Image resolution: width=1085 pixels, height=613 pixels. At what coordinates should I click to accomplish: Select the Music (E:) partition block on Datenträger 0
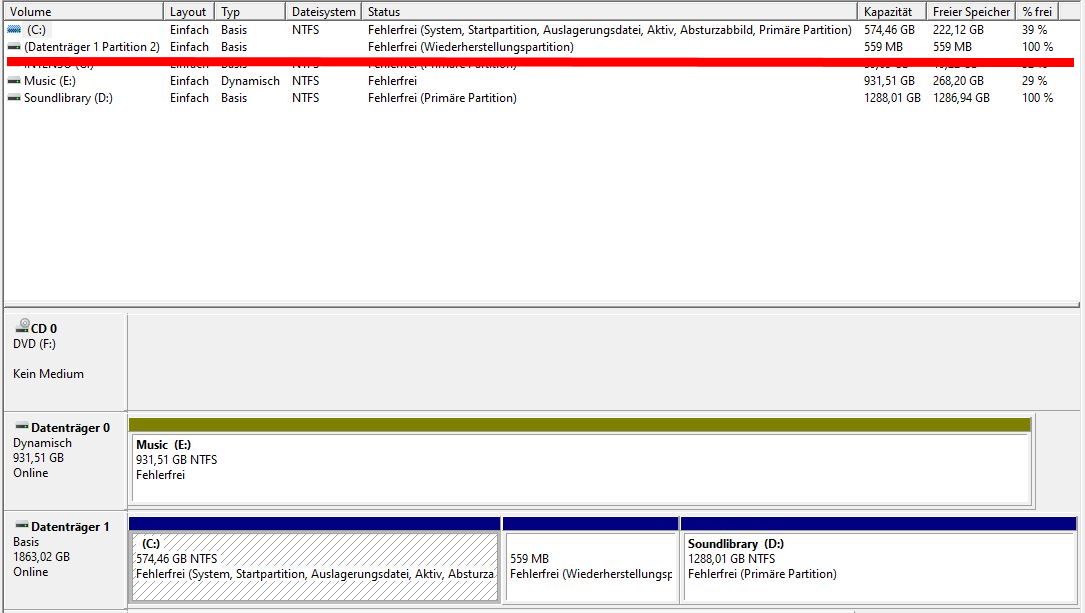[x=580, y=461]
